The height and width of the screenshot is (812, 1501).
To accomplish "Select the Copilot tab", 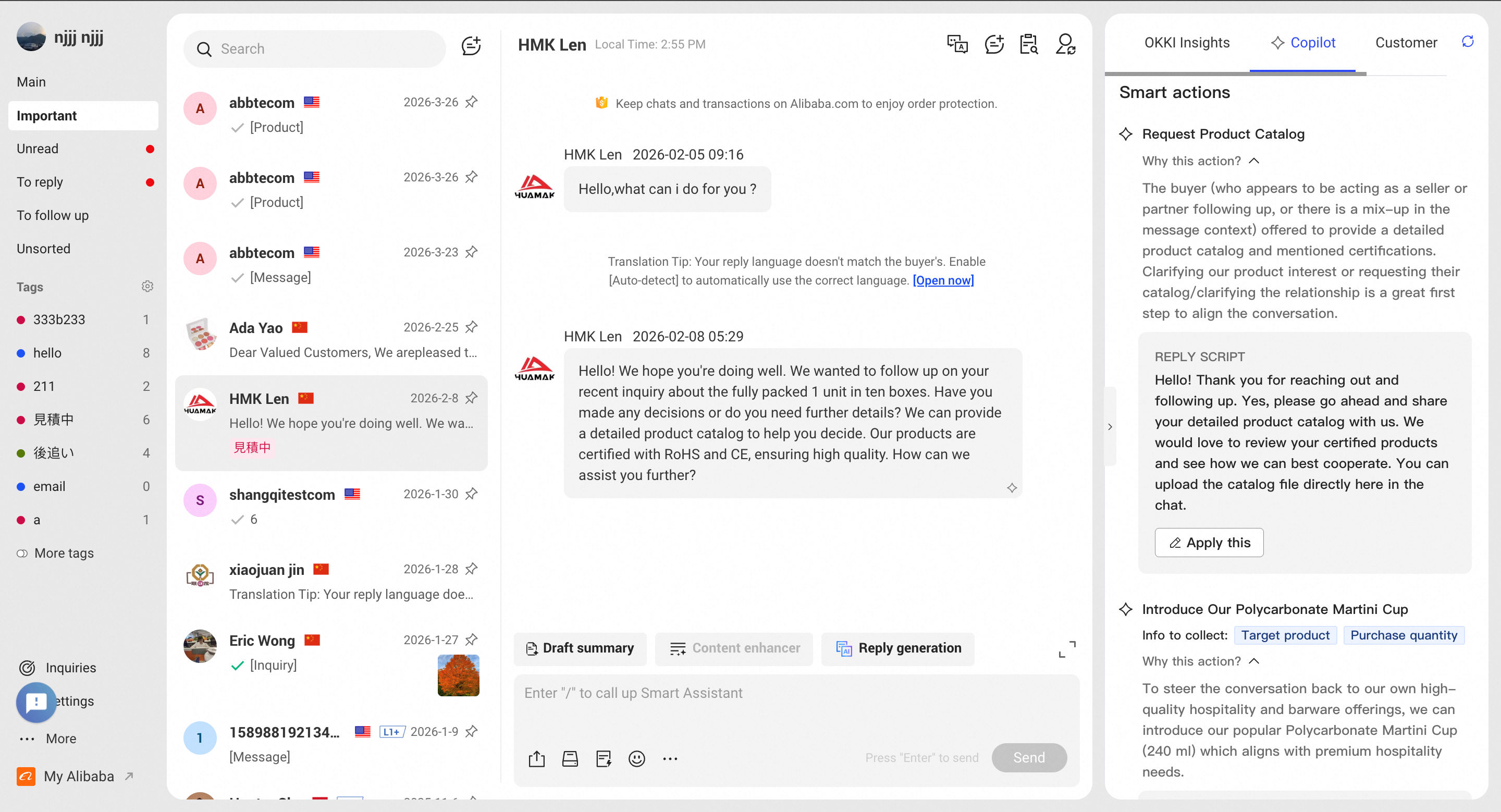I will click(1303, 43).
